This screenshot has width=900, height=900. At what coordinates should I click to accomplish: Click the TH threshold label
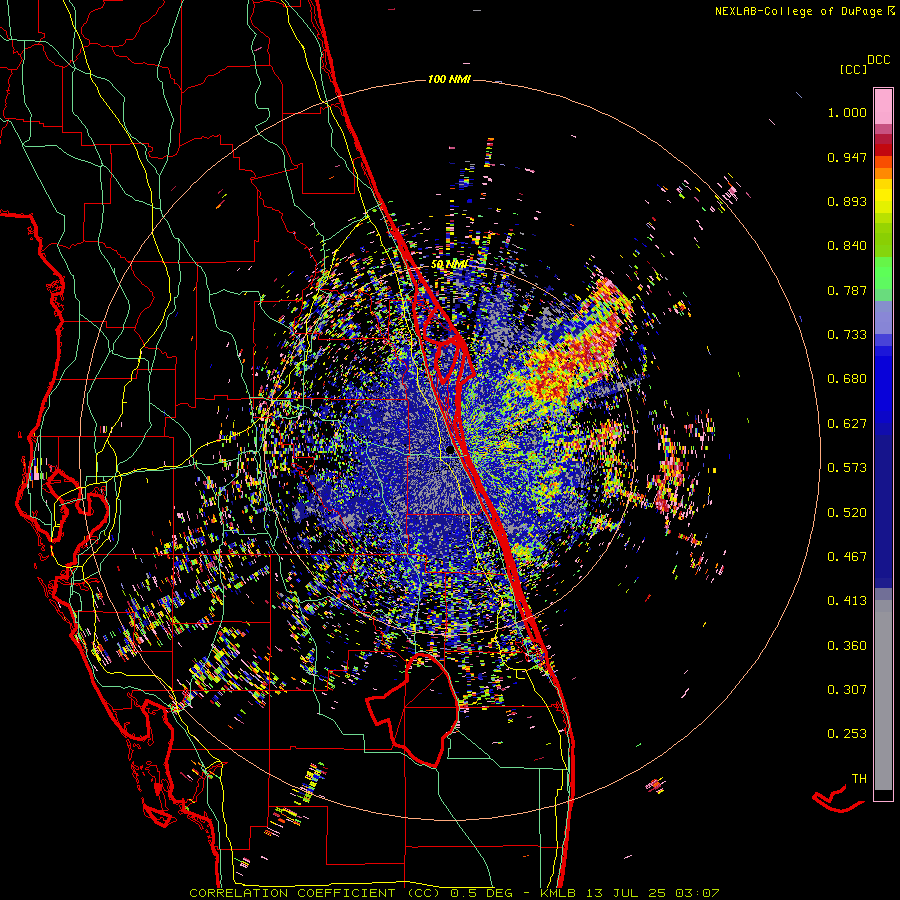coord(859,779)
